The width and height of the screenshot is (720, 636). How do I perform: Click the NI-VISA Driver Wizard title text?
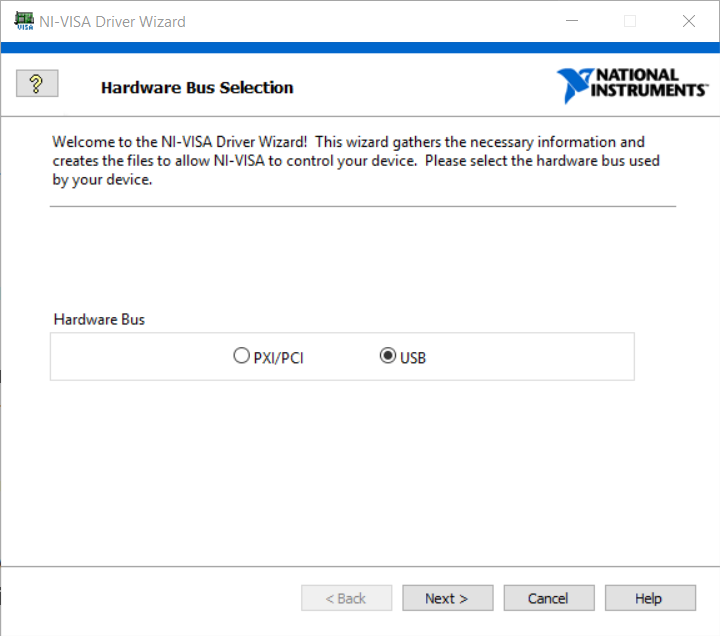pyautogui.click(x=112, y=21)
